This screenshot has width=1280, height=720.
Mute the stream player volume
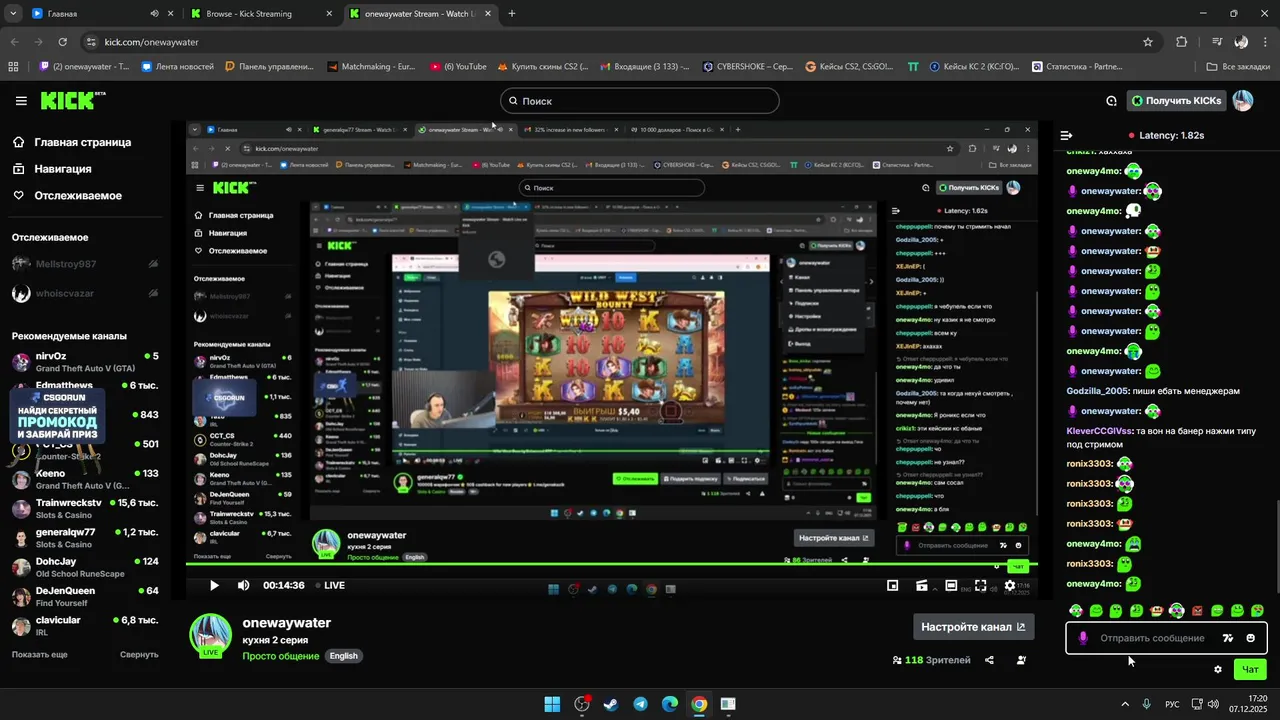click(243, 585)
